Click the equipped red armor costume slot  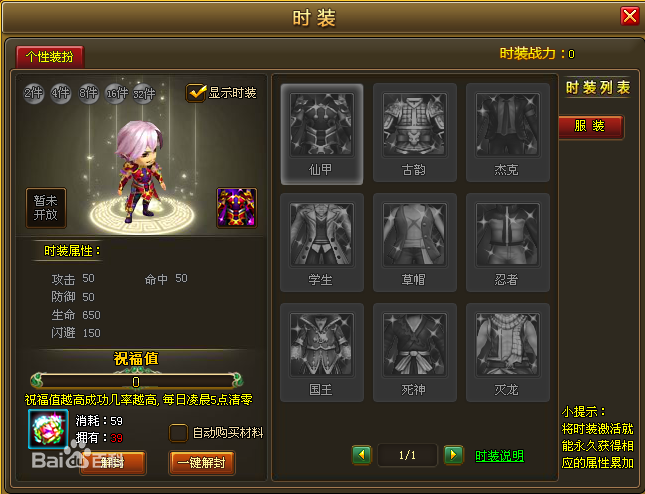tap(237, 208)
